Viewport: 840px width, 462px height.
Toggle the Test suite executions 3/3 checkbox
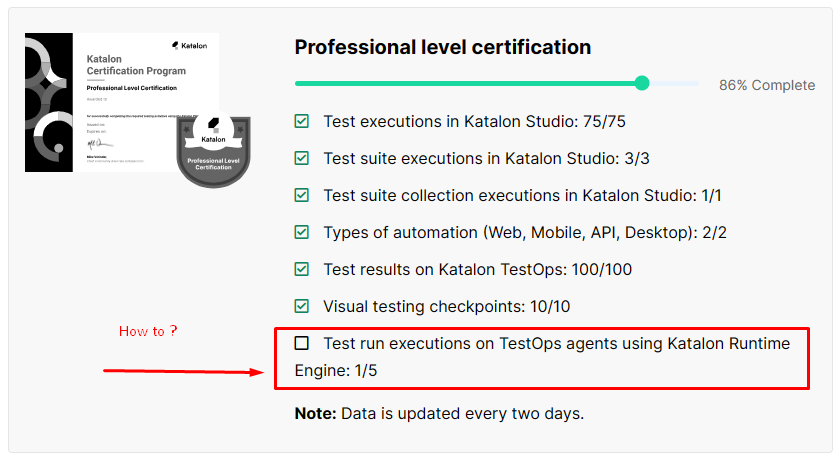[301, 158]
